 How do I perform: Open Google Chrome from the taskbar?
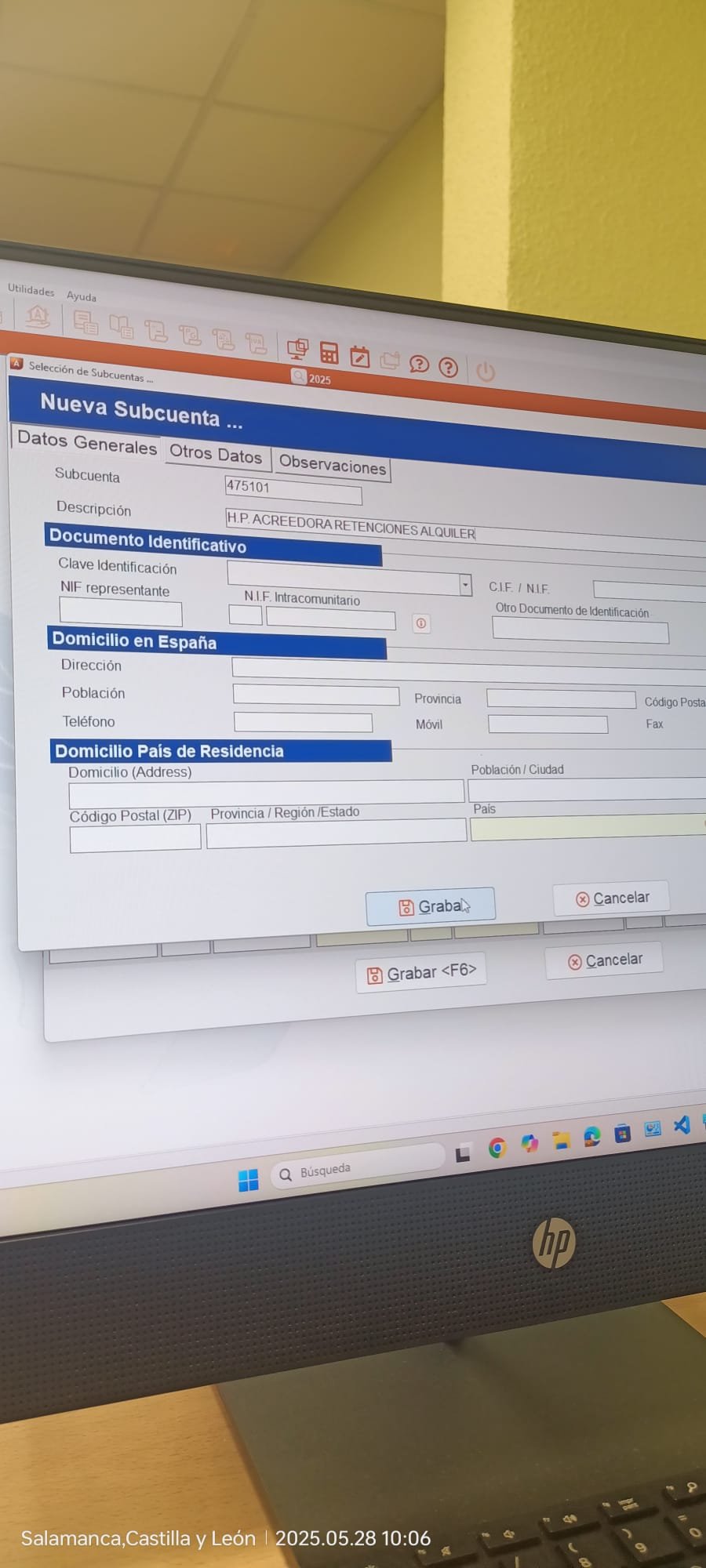[497, 1148]
